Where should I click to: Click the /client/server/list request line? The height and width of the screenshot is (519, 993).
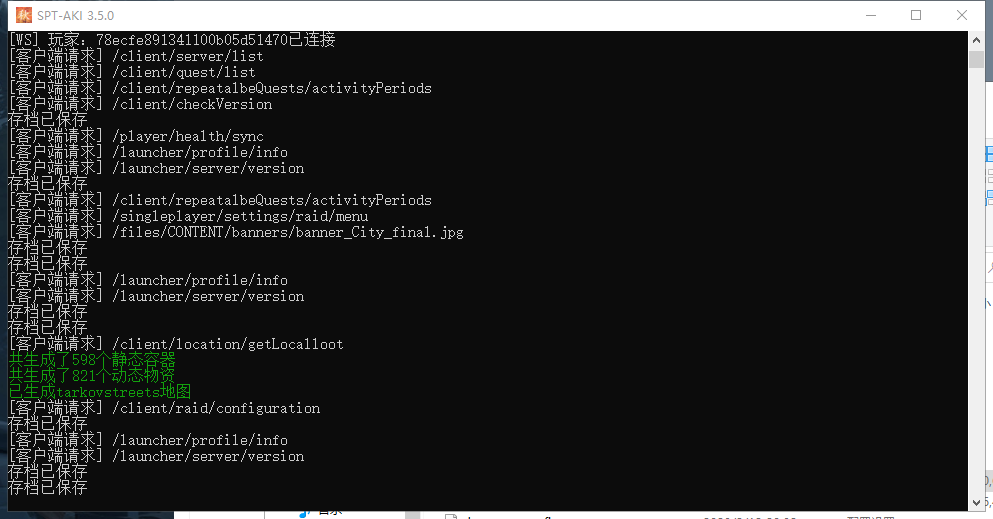(x=136, y=56)
